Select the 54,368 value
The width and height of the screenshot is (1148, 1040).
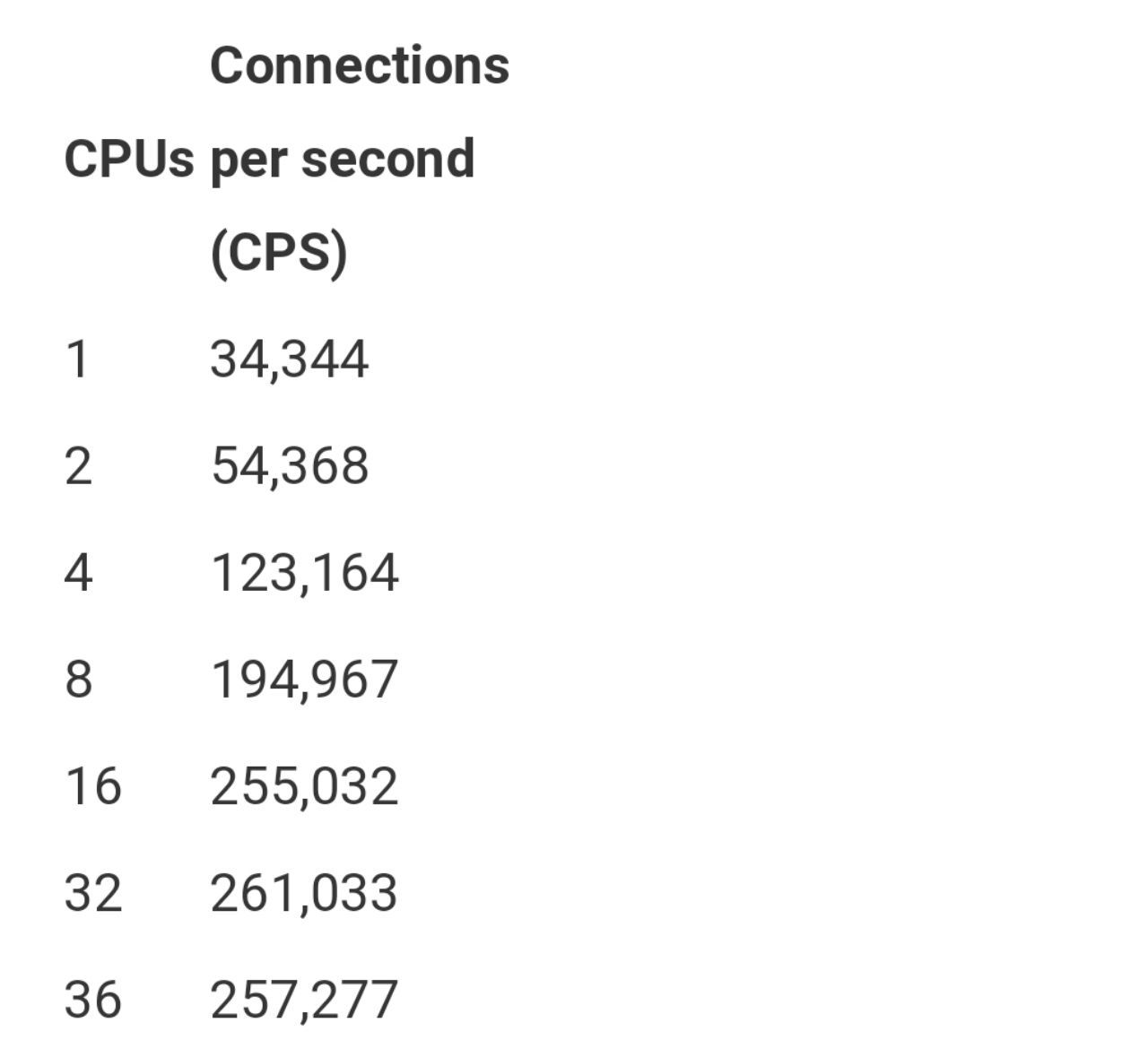[x=290, y=466]
